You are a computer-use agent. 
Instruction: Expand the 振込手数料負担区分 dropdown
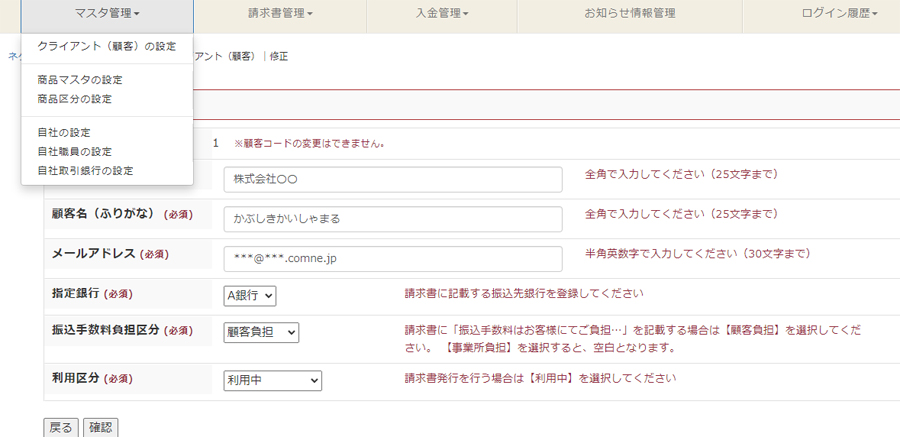[261, 332]
